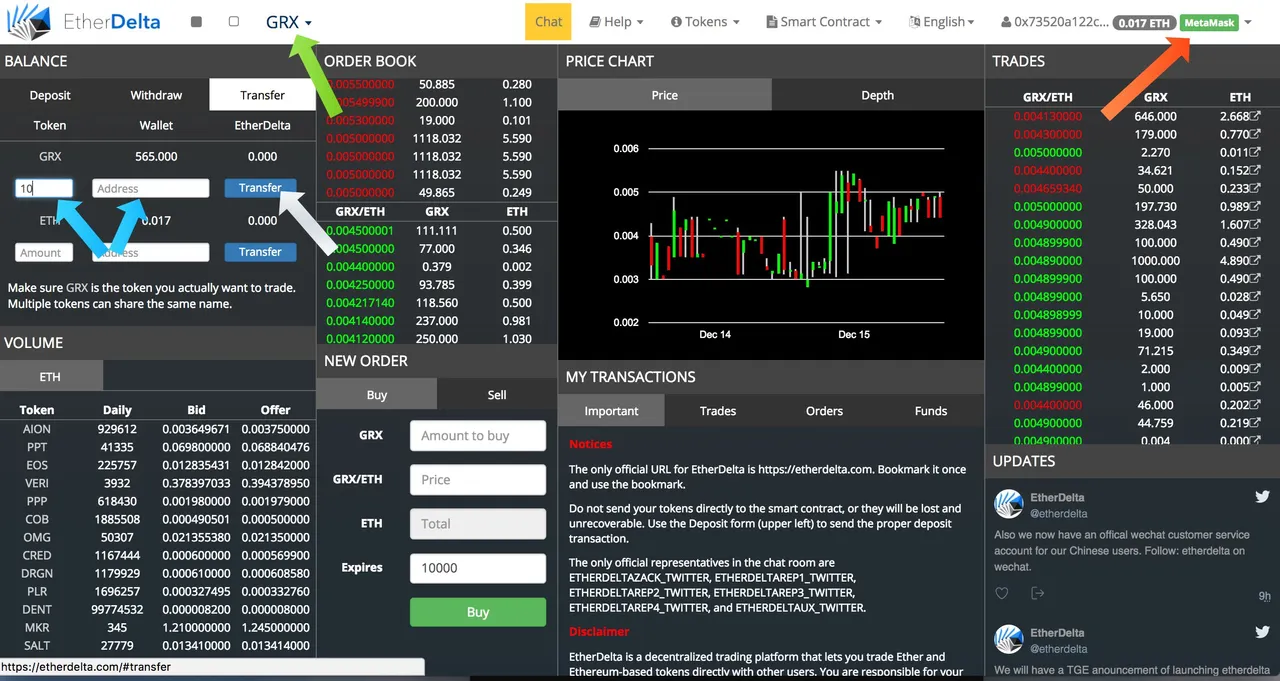
Task: Select OMG row in Volume table
Action: (x=157, y=537)
